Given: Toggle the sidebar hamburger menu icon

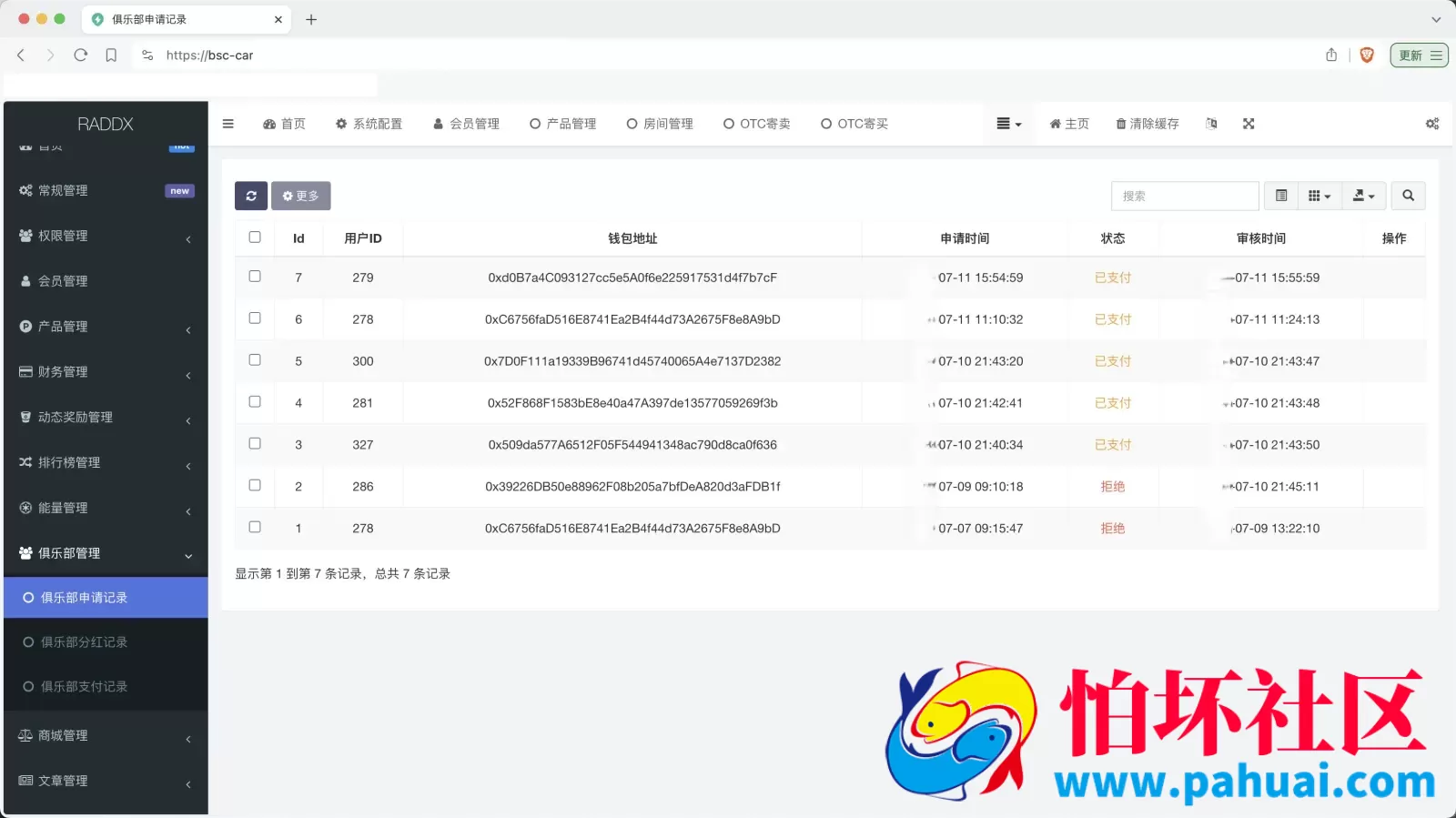Looking at the screenshot, I should coord(228,124).
